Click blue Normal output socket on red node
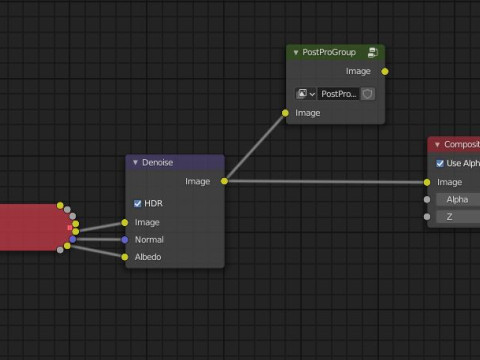Viewport: 480px width, 360px height. pos(73,239)
